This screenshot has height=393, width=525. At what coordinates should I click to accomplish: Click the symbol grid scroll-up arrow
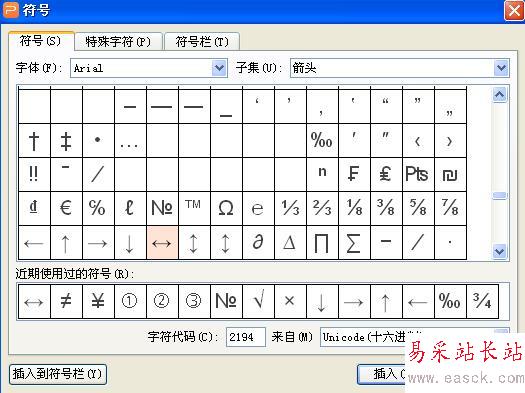pyautogui.click(x=500, y=95)
